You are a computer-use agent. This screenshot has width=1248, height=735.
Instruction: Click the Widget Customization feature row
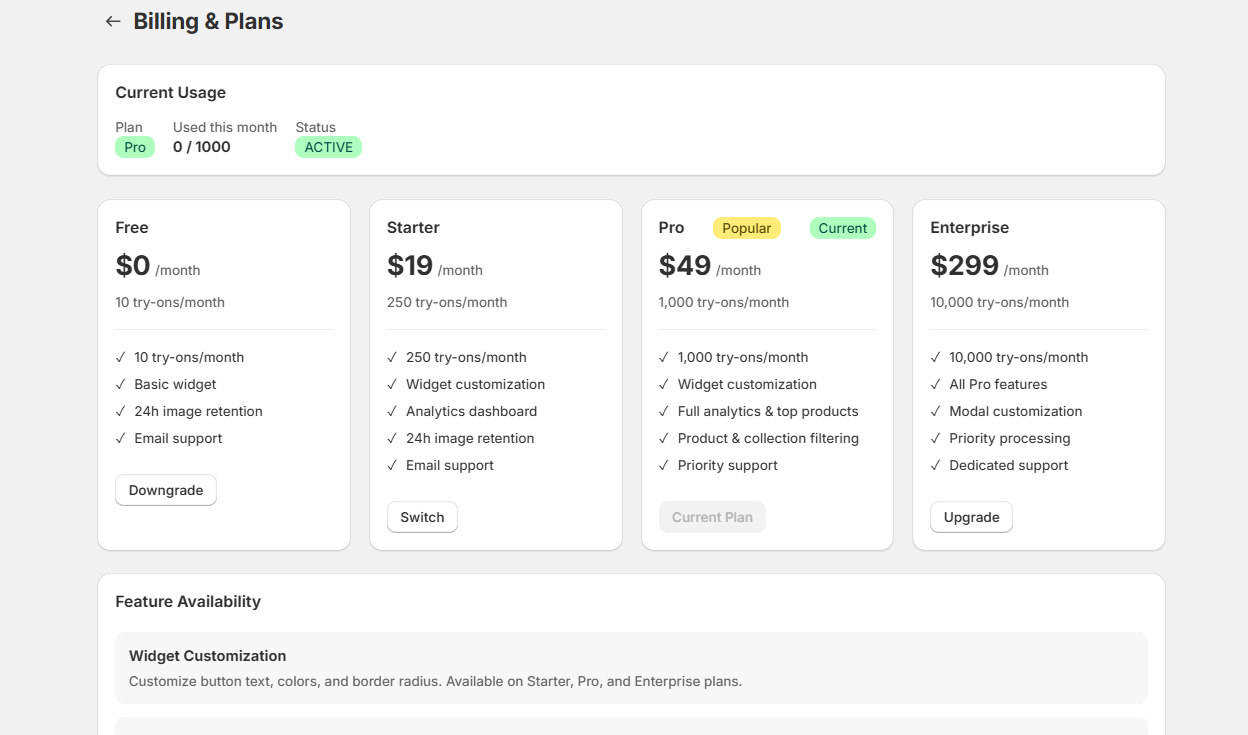pos(630,668)
